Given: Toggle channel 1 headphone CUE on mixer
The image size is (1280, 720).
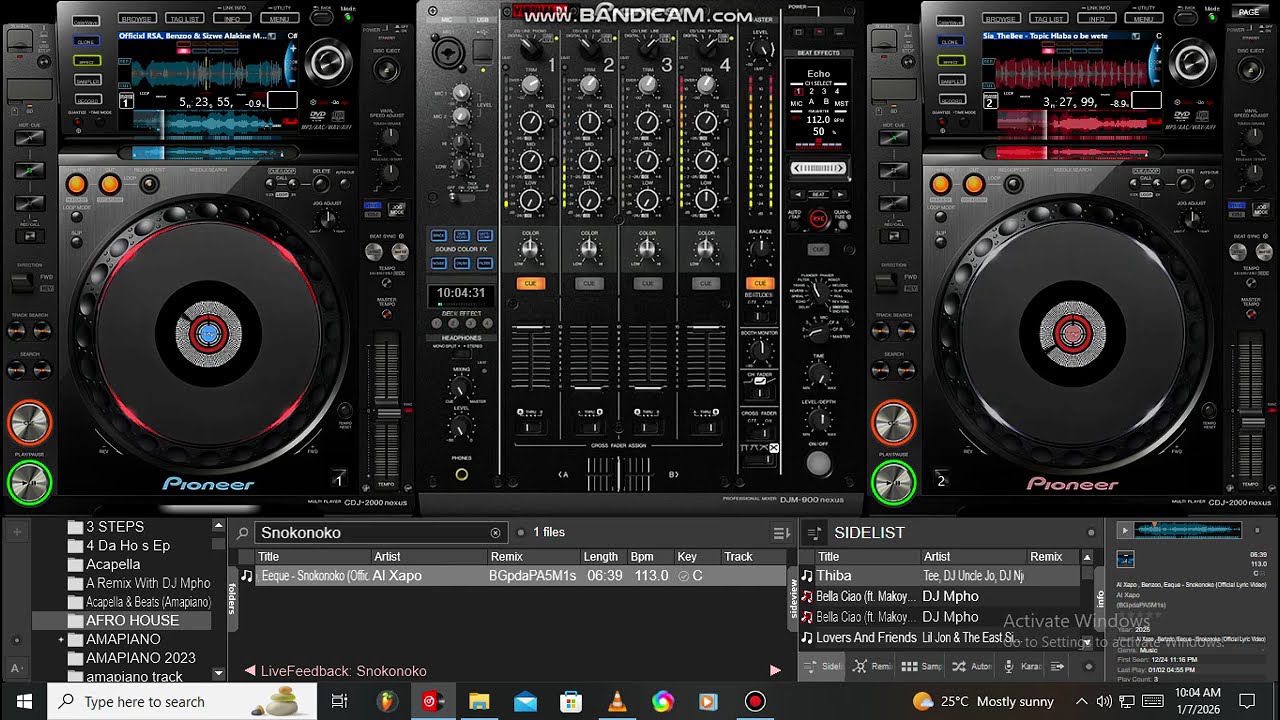Looking at the screenshot, I should 530,284.
